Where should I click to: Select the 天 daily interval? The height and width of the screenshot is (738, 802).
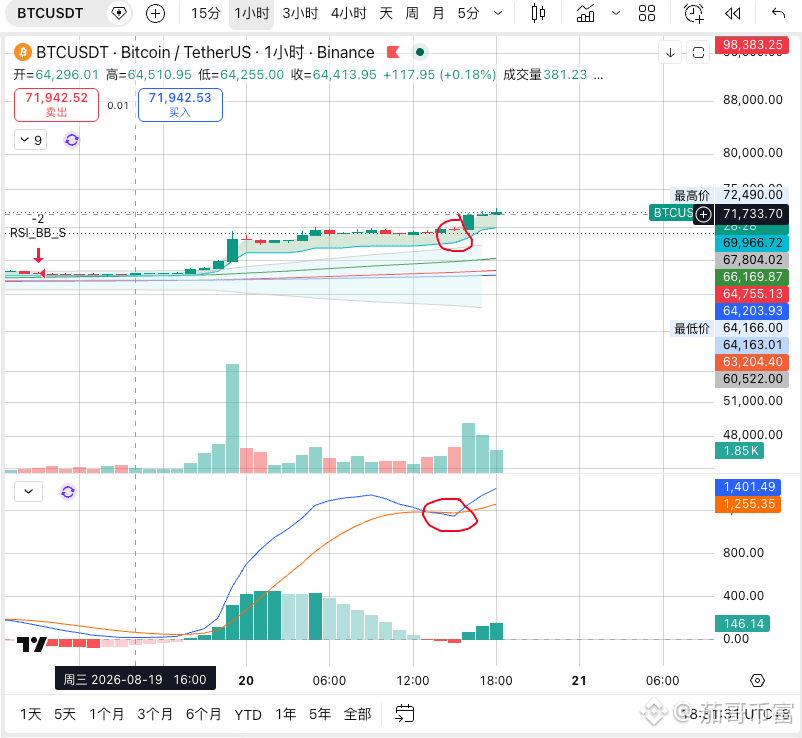pos(386,13)
